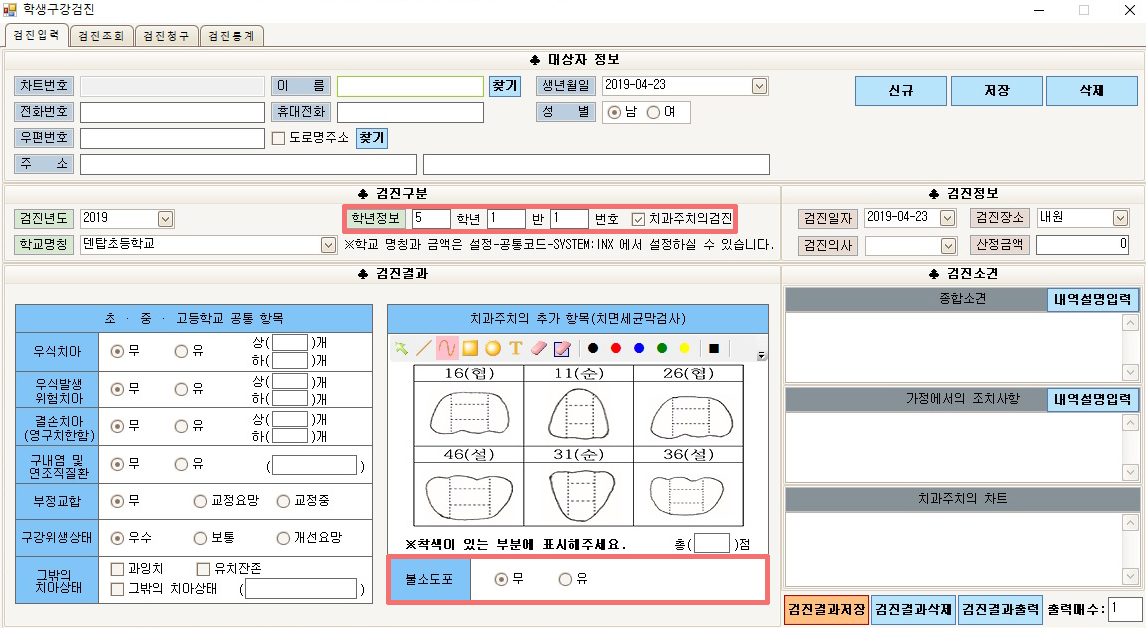Select the curve drawing tool

(x=447, y=349)
